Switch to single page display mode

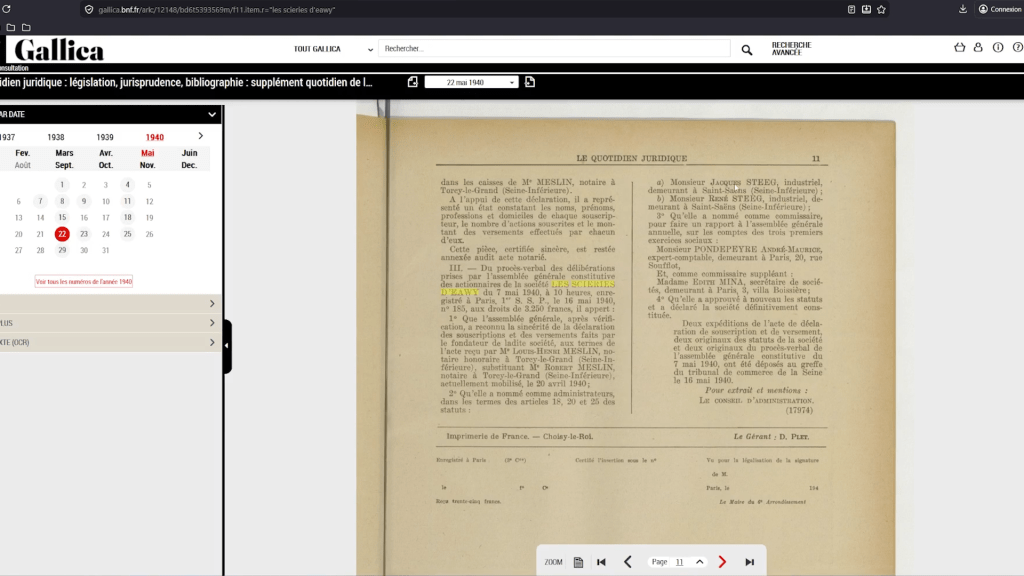(x=579, y=562)
